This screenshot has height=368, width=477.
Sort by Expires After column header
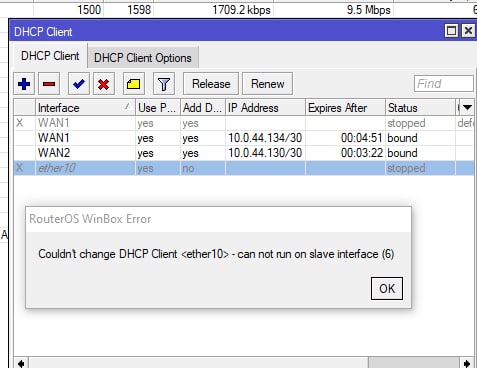(x=345, y=108)
